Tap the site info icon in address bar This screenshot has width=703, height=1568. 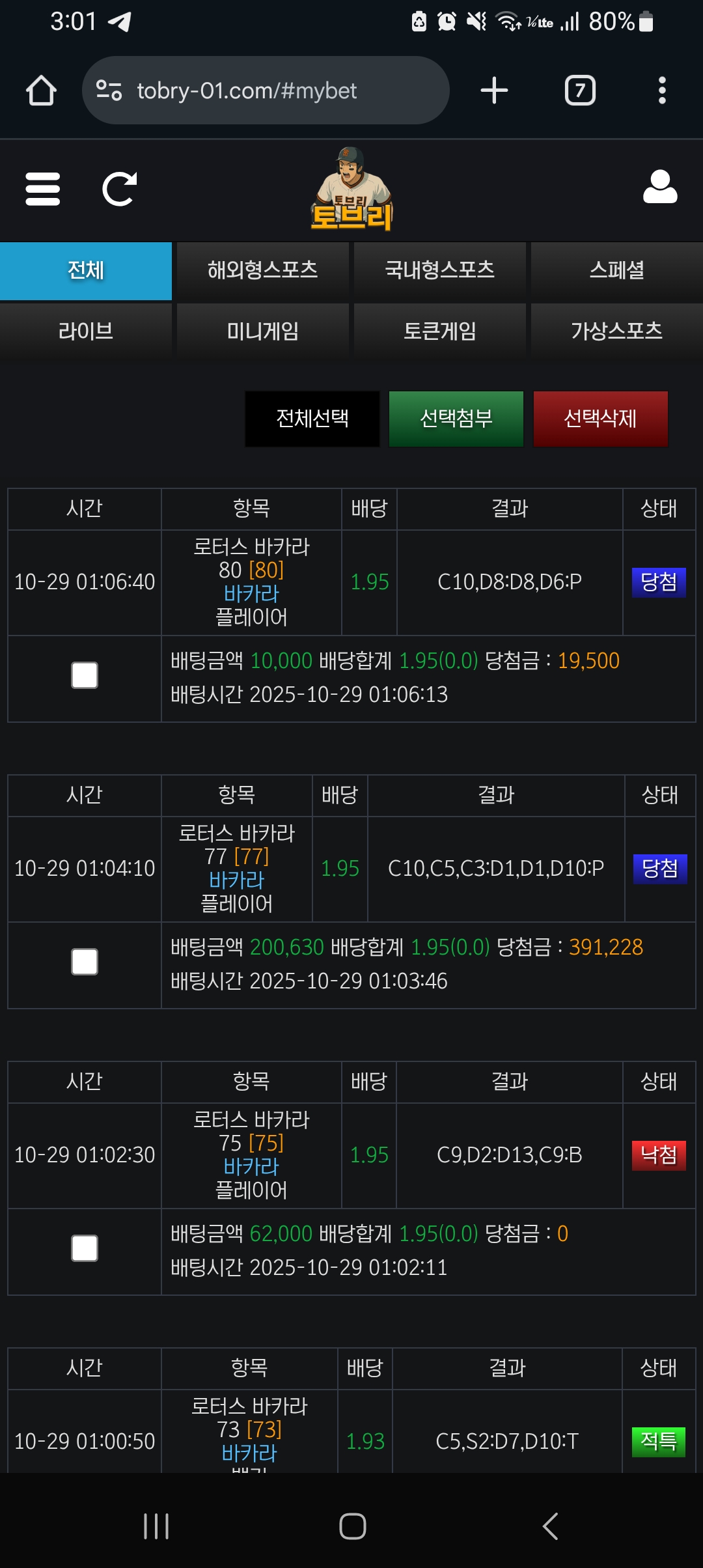pos(109,91)
